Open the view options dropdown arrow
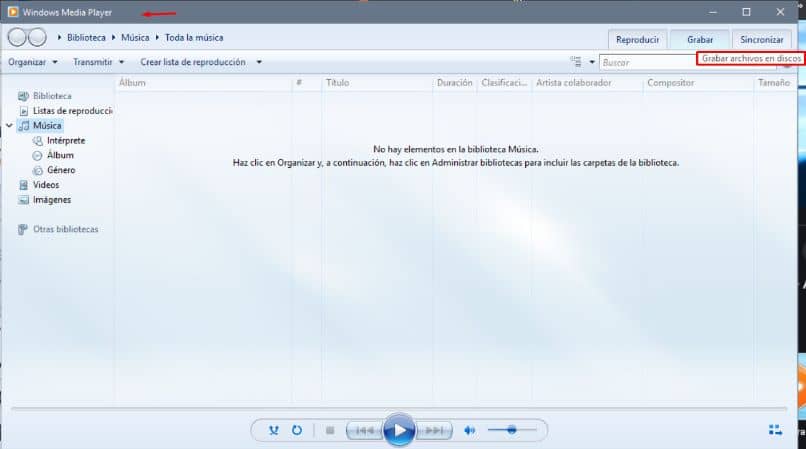Image resolution: width=806 pixels, height=449 pixels. coord(592,62)
